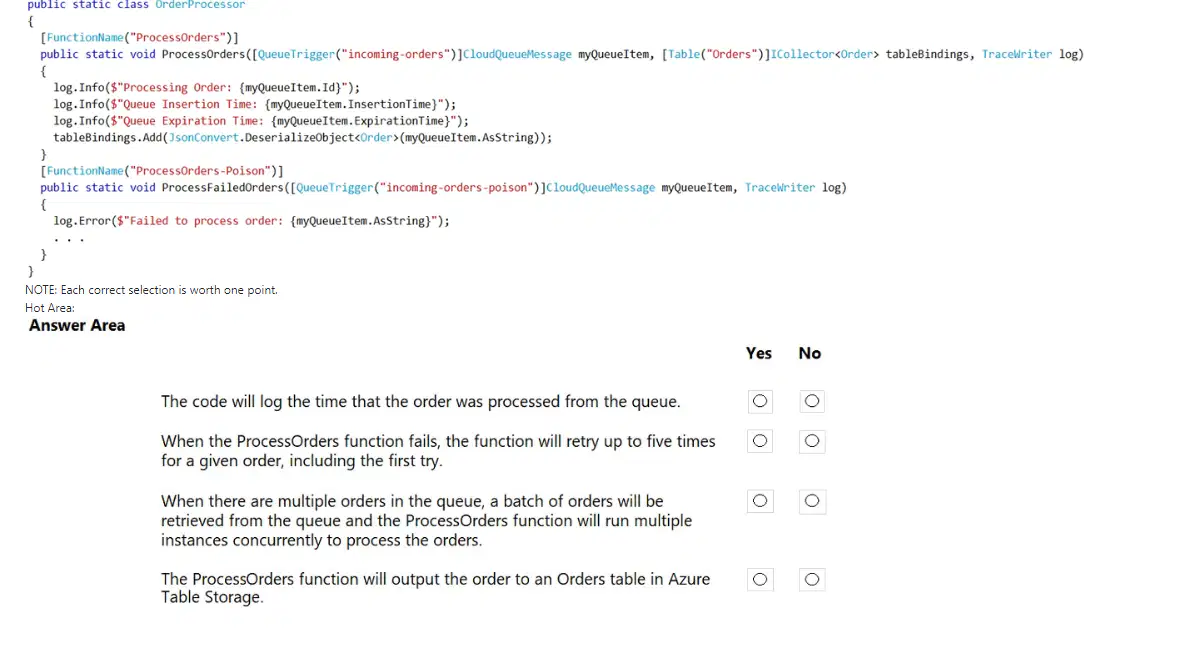Select Yes for batch orders running concurrently
The image size is (1178, 658).
pos(760,501)
